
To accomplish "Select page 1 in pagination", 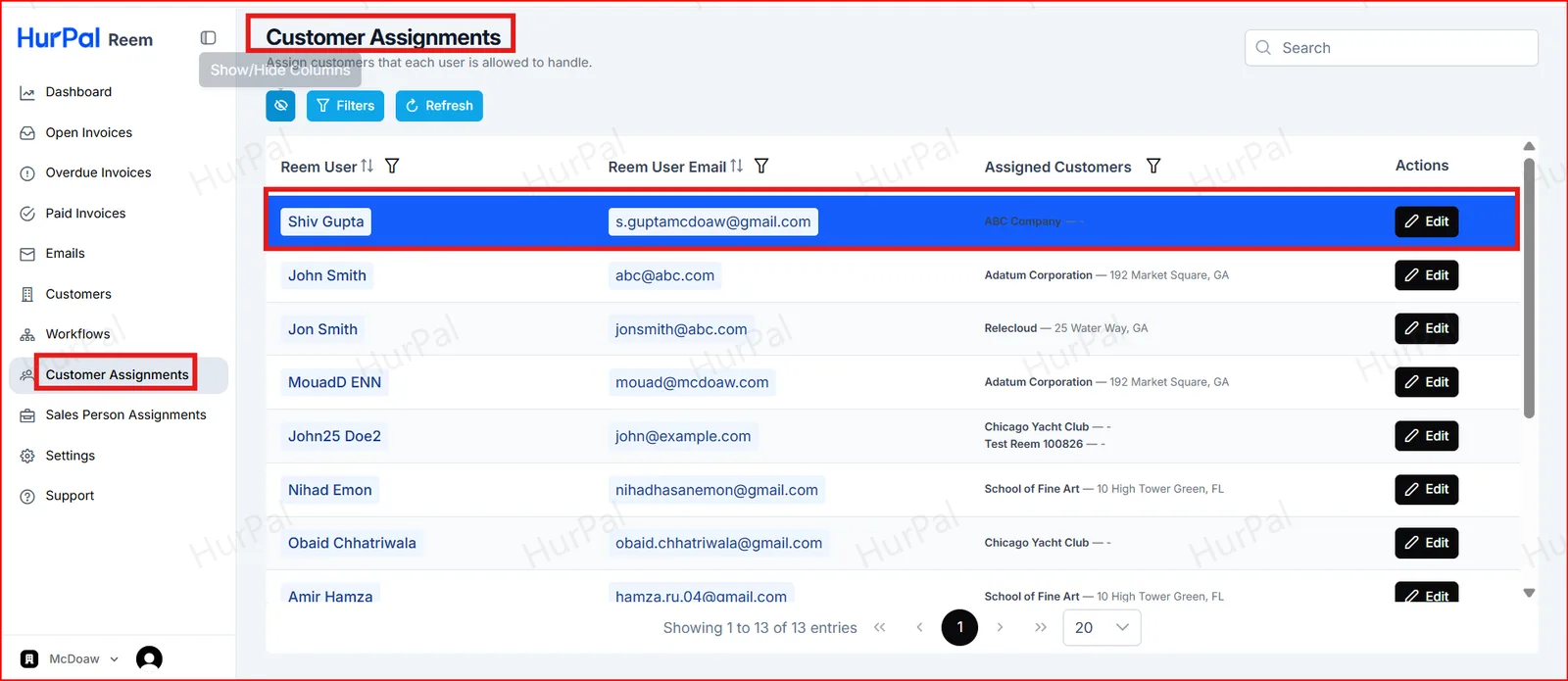I will tap(959, 627).
